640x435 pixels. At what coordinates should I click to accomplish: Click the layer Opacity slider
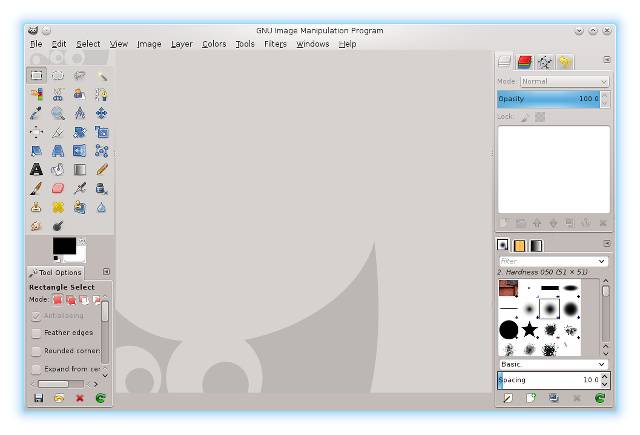click(549, 99)
